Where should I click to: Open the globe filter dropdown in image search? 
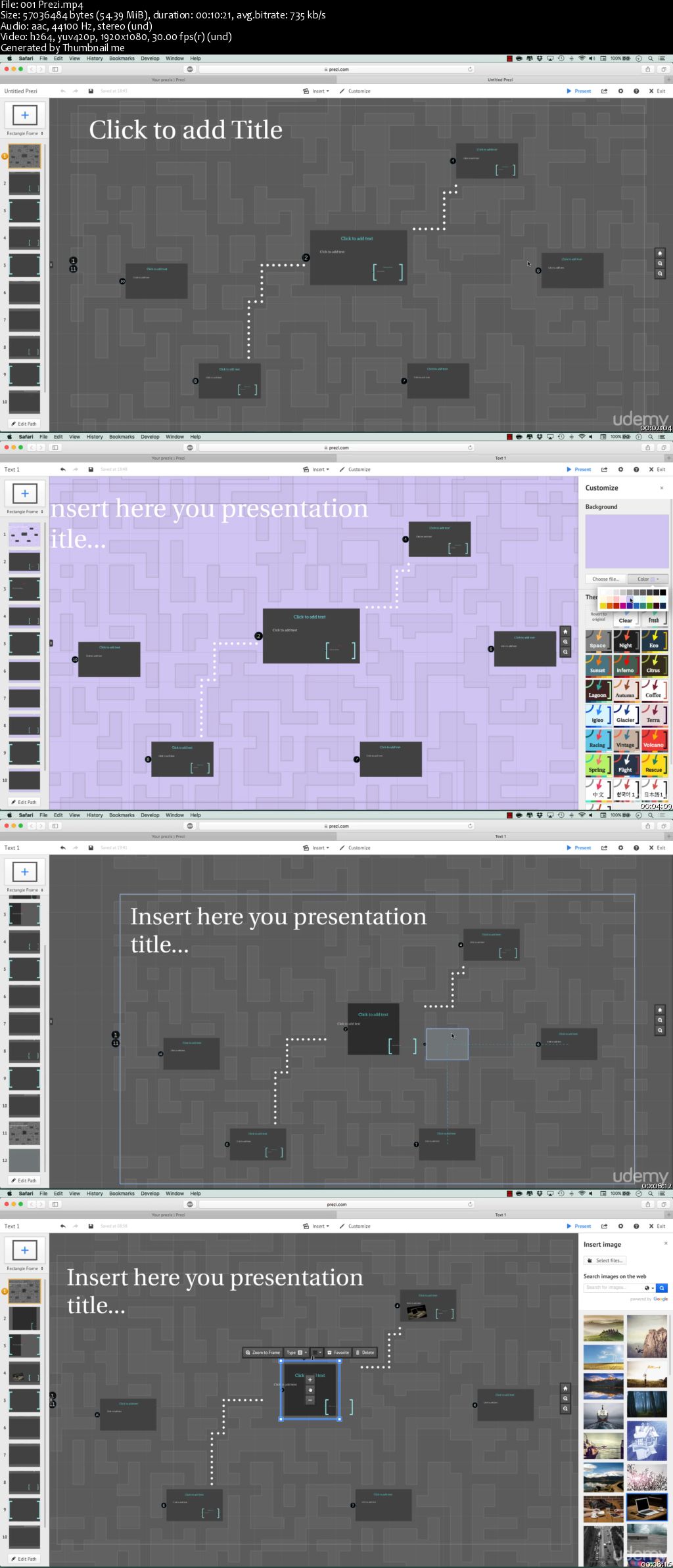click(649, 1288)
